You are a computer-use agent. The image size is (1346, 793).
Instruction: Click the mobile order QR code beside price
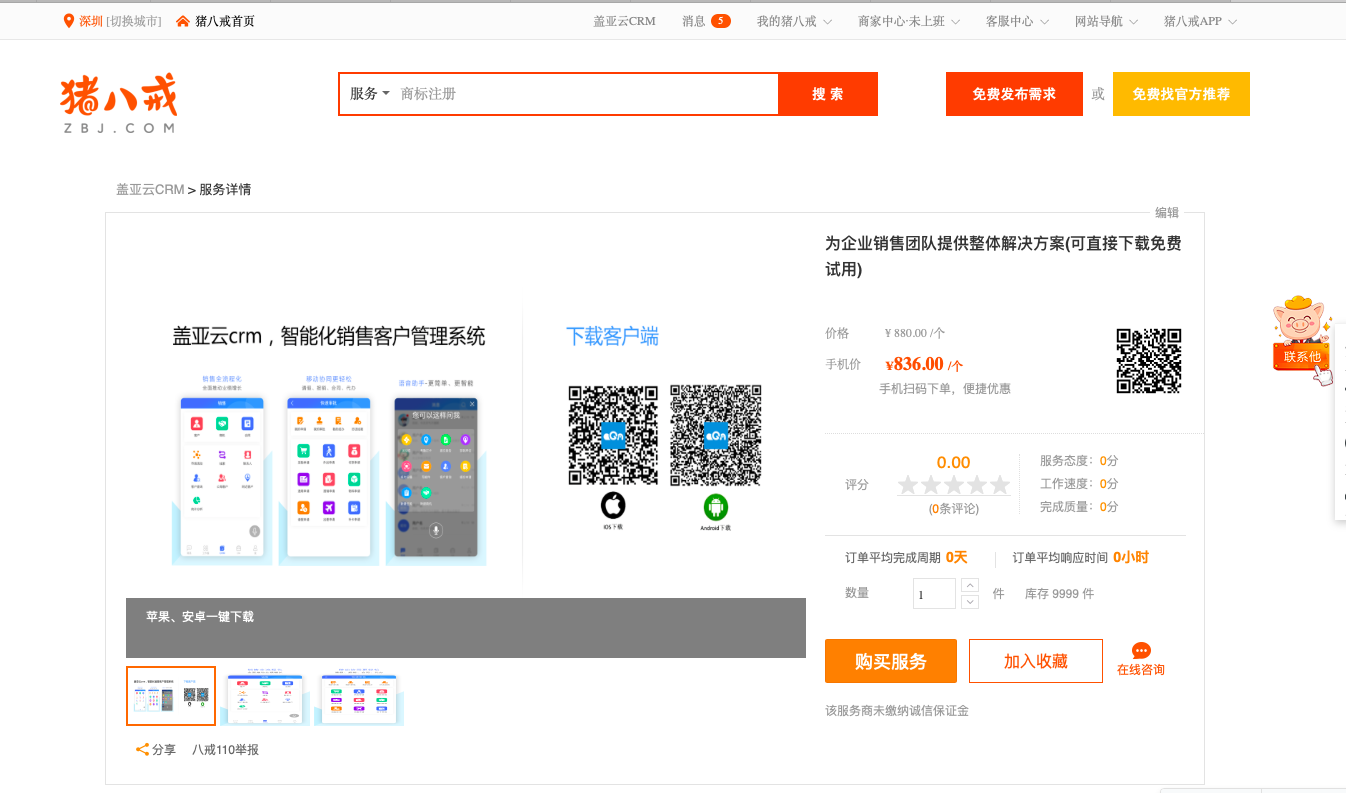(1149, 361)
